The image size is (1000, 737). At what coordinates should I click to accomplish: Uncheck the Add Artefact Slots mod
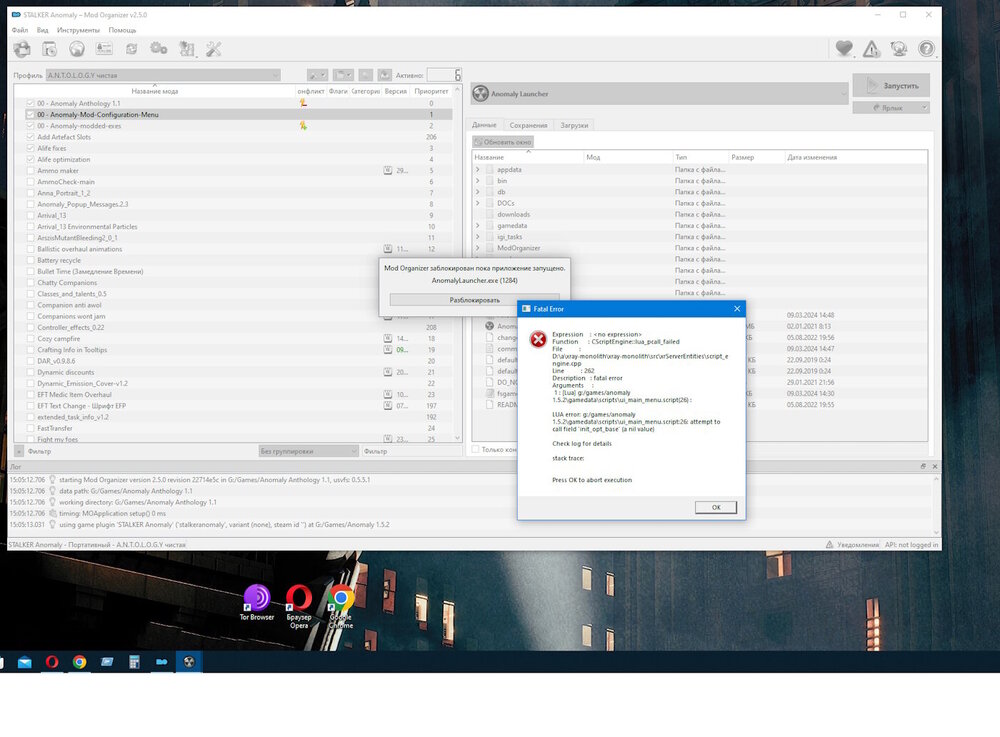point(30,137)
